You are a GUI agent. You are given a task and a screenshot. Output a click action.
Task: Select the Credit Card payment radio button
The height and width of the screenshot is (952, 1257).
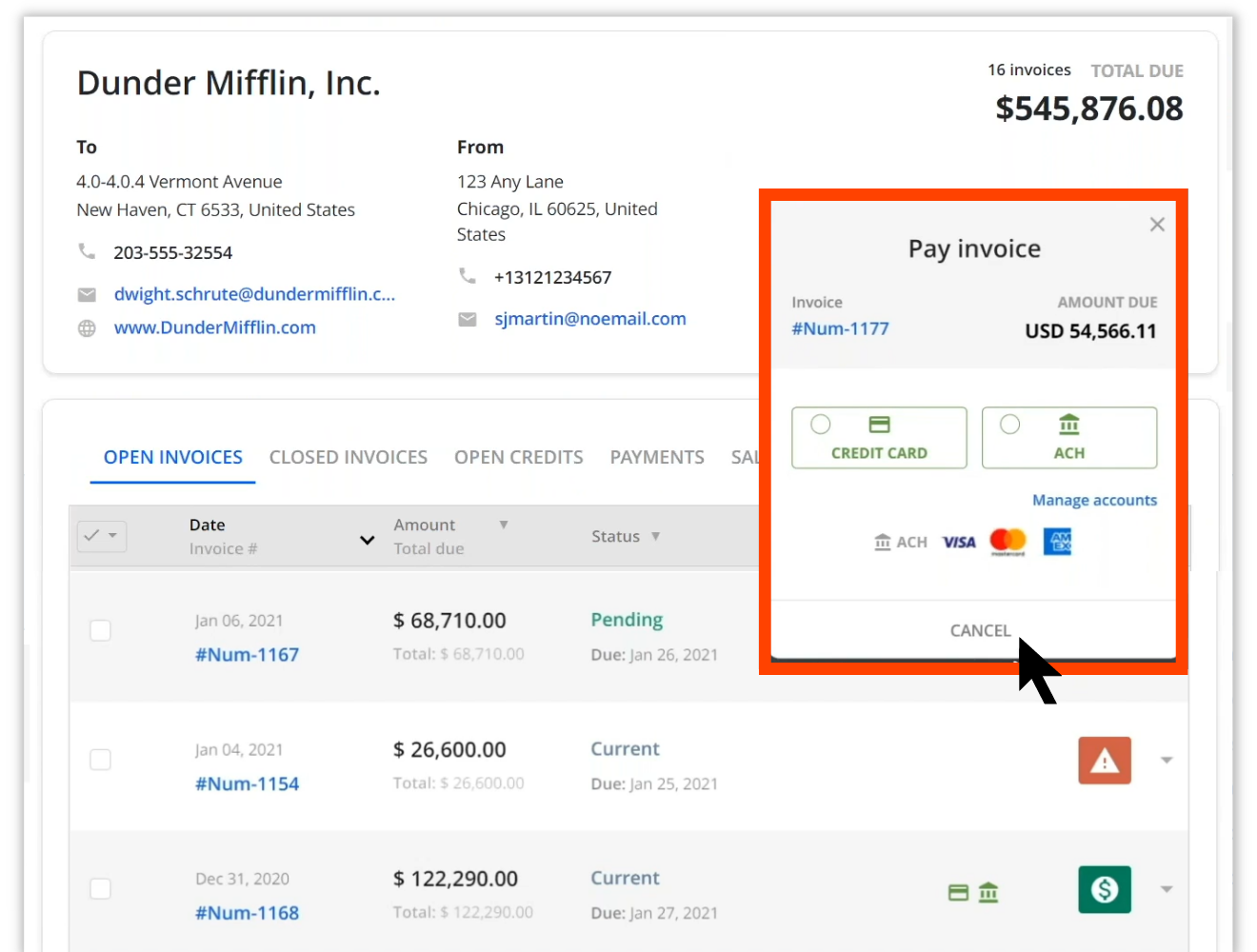point(820,425)
